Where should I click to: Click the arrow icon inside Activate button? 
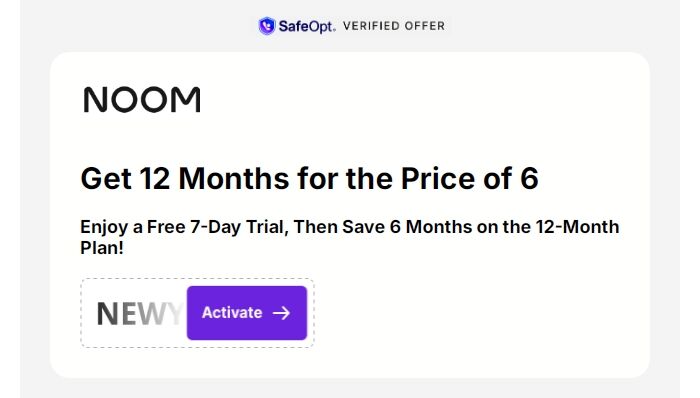tap(281, 313)
